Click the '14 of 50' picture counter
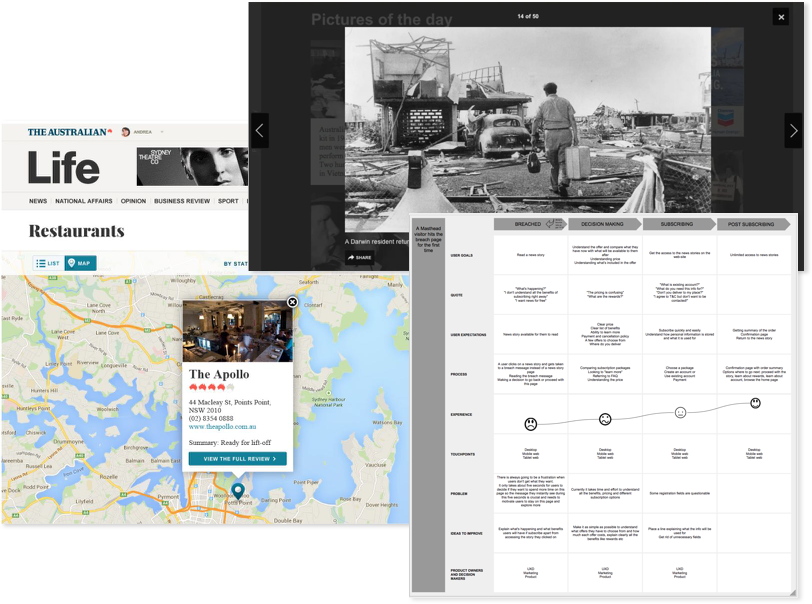This screenshot has width=812, height=604. (x=528, y=17)
